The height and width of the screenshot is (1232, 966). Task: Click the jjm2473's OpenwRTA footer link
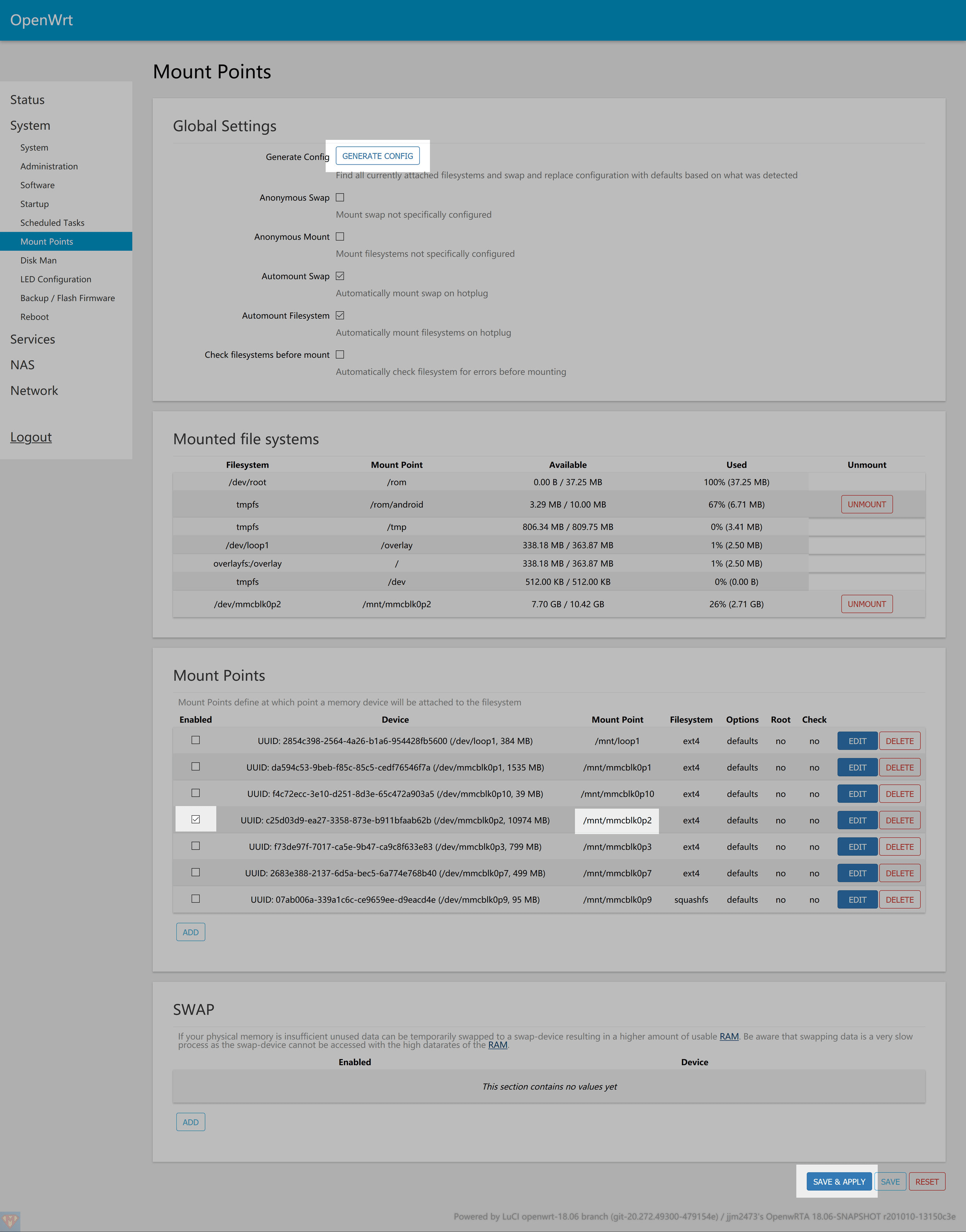[x=841, y=1216]
